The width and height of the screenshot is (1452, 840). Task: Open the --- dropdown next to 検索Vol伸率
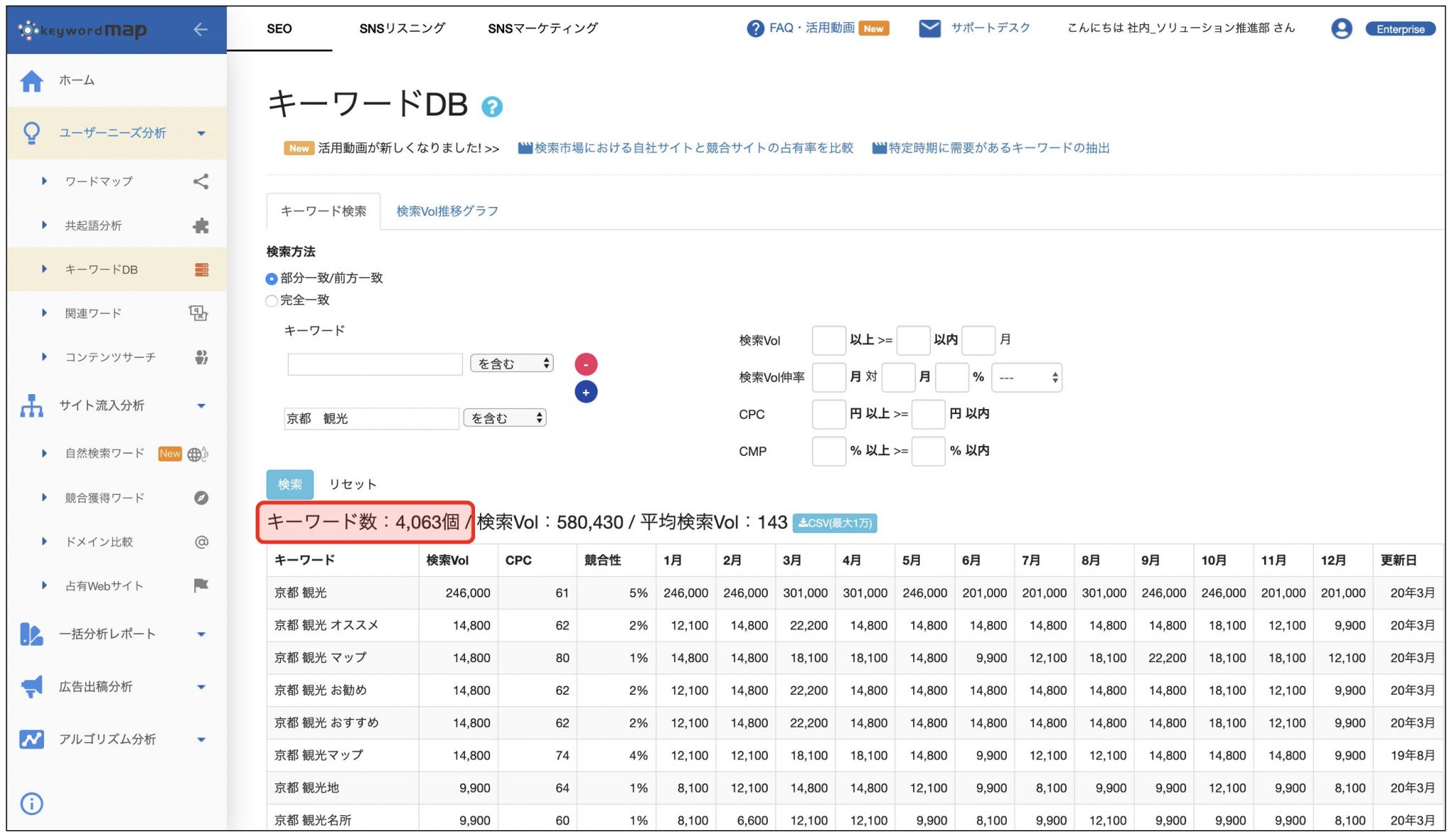(x=1026, y=377)
